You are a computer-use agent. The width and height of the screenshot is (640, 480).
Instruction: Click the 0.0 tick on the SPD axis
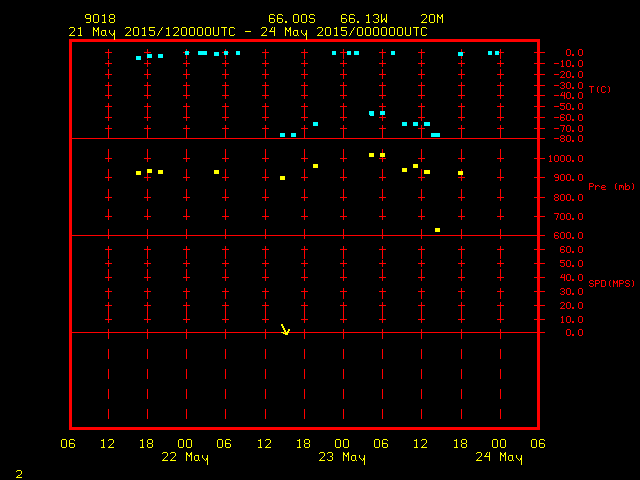(x=574, y=333)
